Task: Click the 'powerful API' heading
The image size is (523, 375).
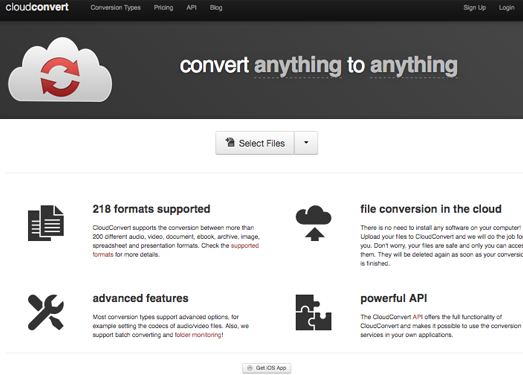Action: (x=394, y=298)
